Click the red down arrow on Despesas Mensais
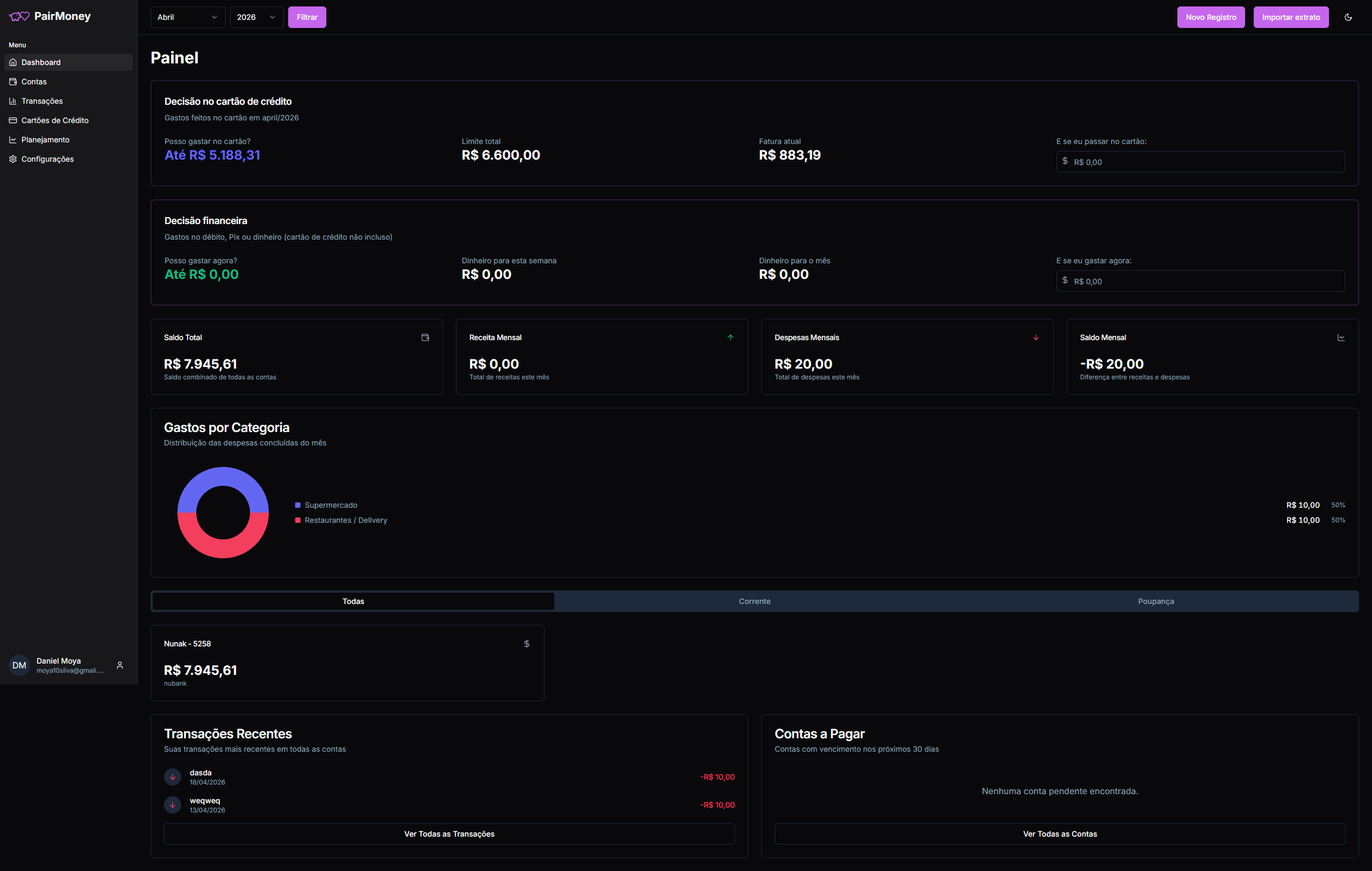This screenshot has height=871, width=1372. (x=1036, y=337)
